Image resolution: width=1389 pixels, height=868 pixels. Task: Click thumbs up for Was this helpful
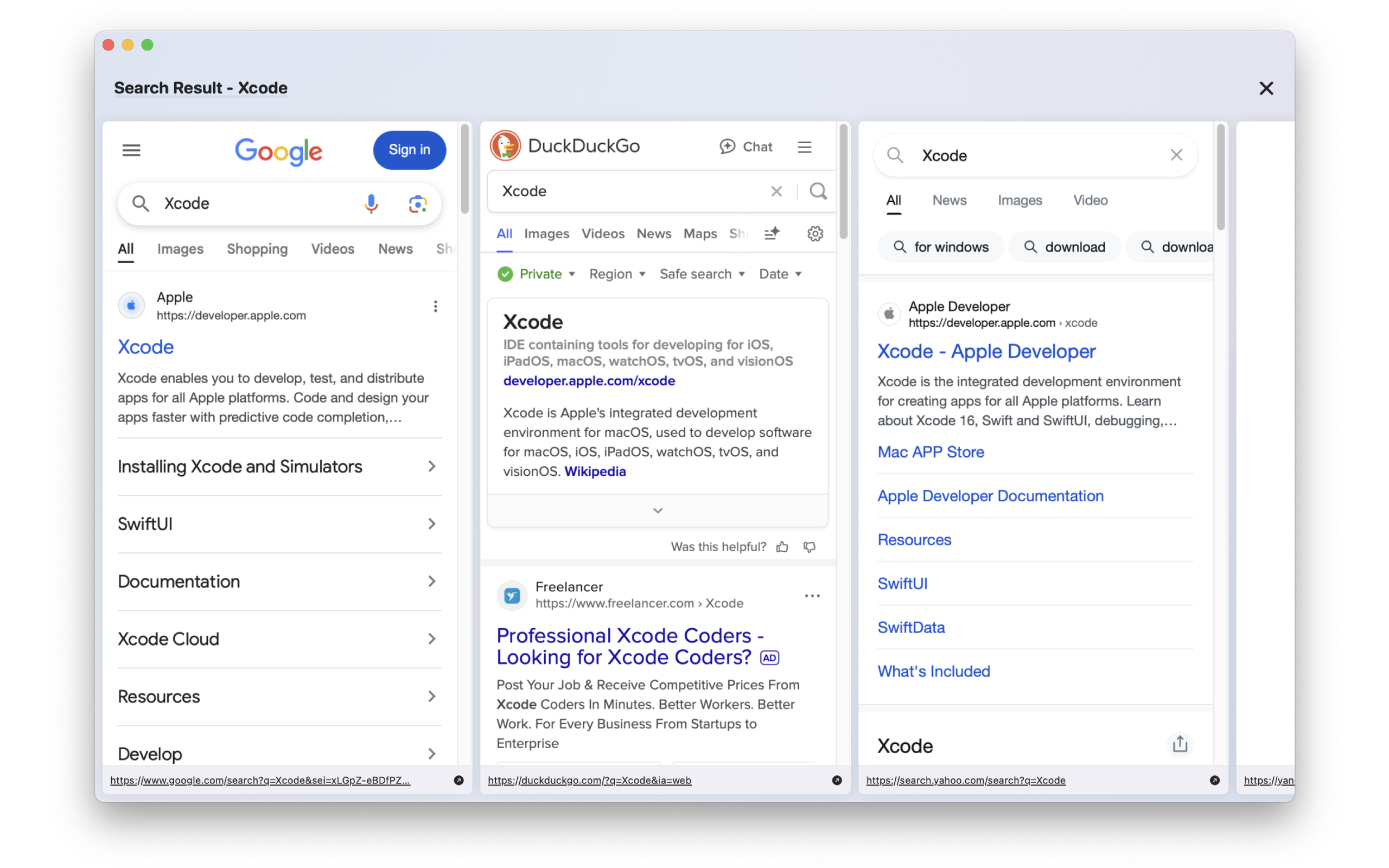coord(782,546)
